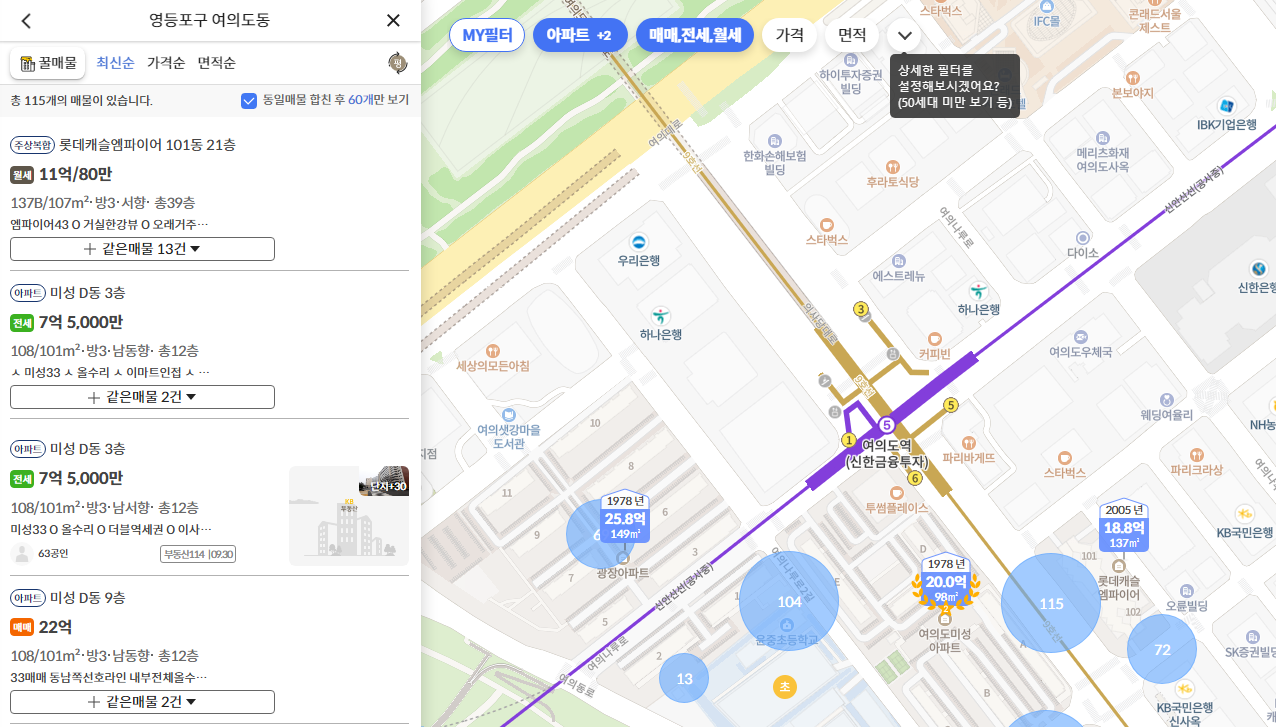This screenshot has height=727, width=1276.
Task: Expand 같은매물 2건 under 22억 listing
Action: coord(142,701)
